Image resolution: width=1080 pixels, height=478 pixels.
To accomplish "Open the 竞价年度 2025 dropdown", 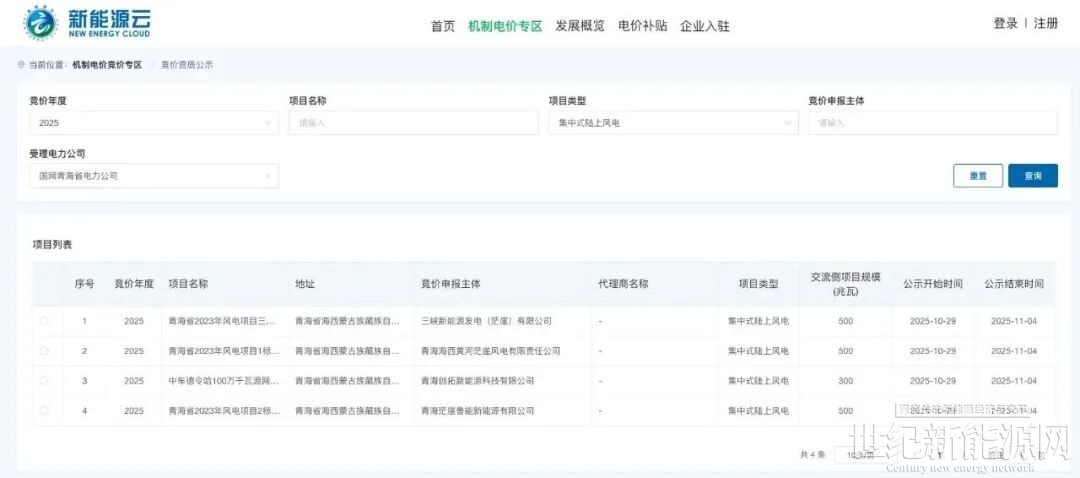I will point(153,123).
